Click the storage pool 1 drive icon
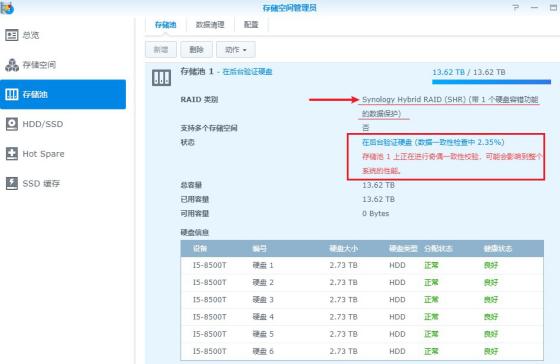 161,78
